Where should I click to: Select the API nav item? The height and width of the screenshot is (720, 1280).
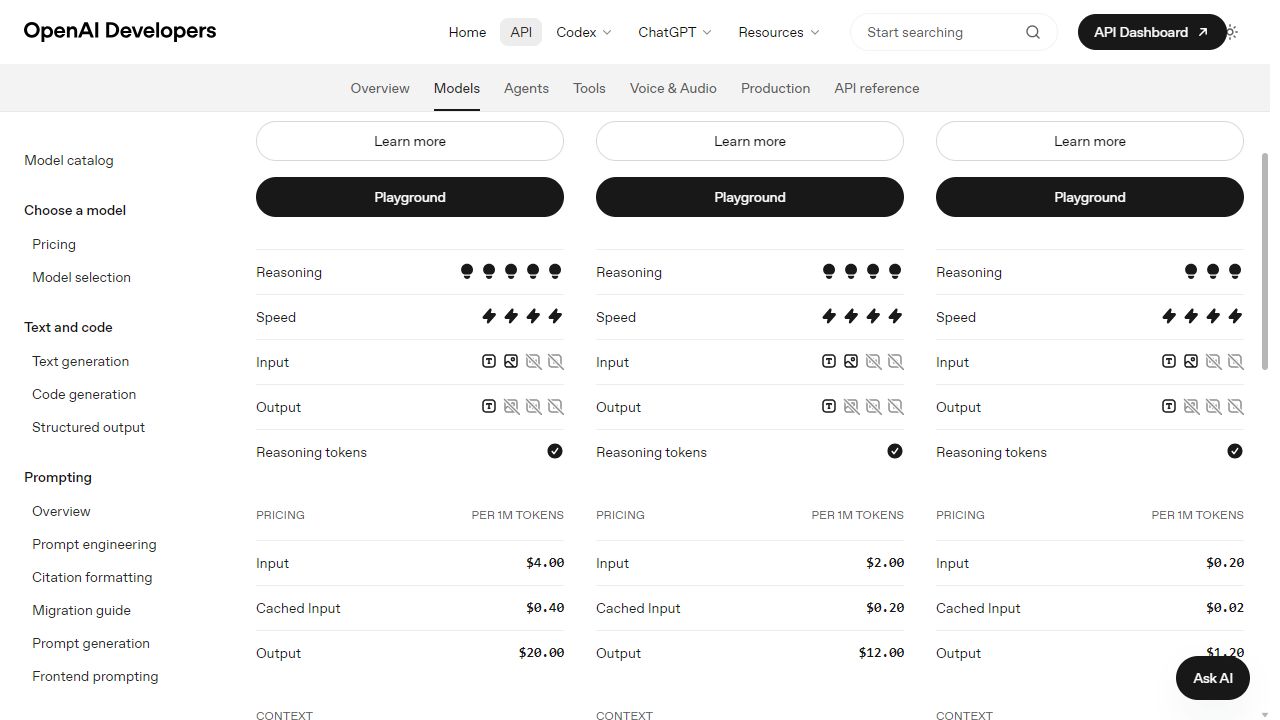coord(521,32)
